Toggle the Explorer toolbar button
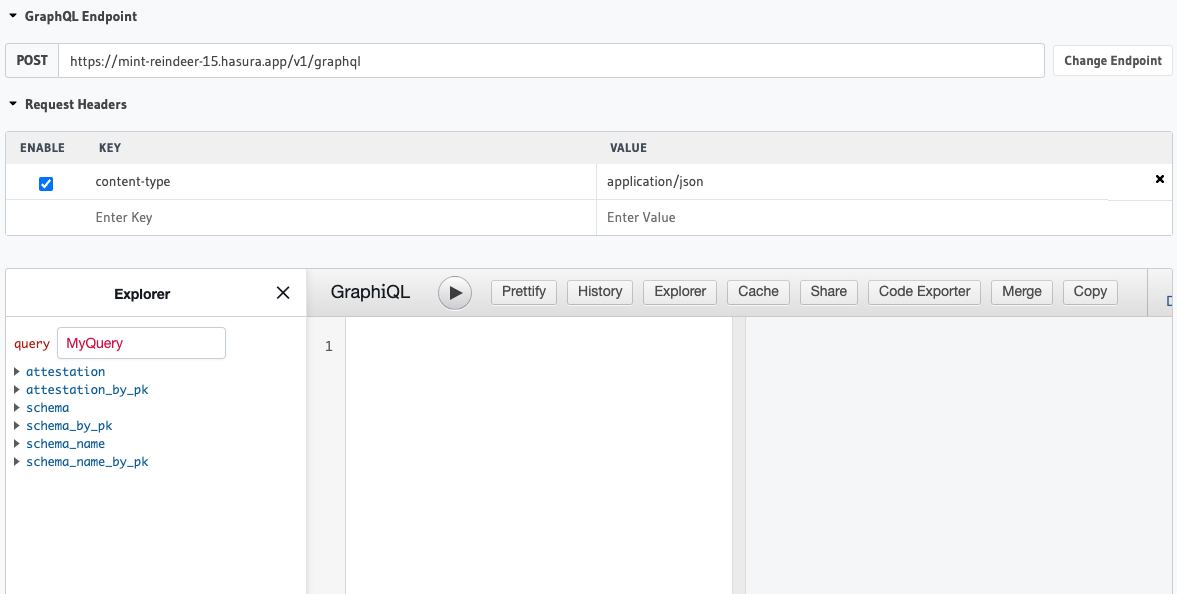Viewport: 1177px width, 594px height. (x=680, y=292)
